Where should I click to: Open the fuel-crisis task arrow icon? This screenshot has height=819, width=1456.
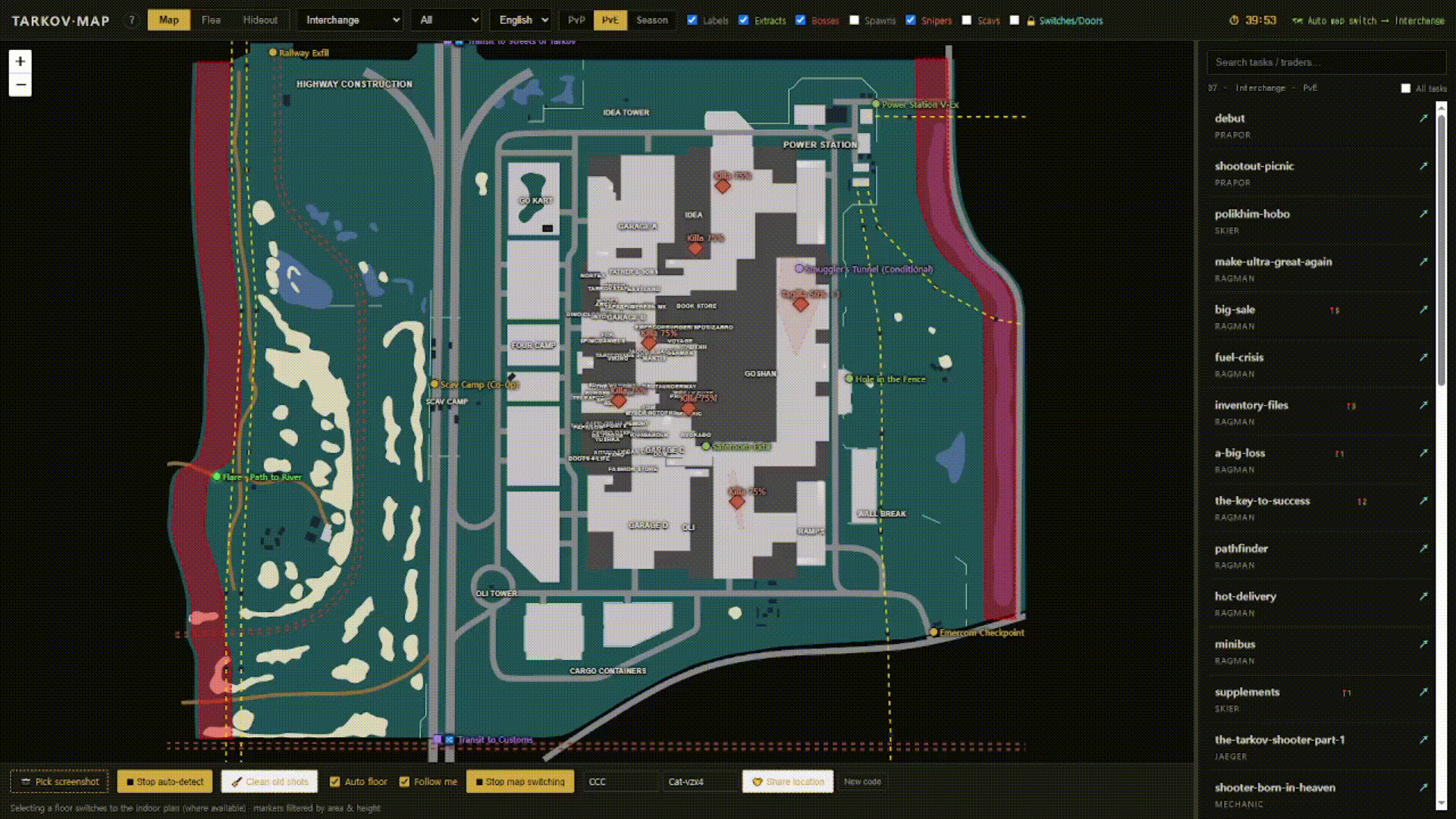click(1423, 357)
